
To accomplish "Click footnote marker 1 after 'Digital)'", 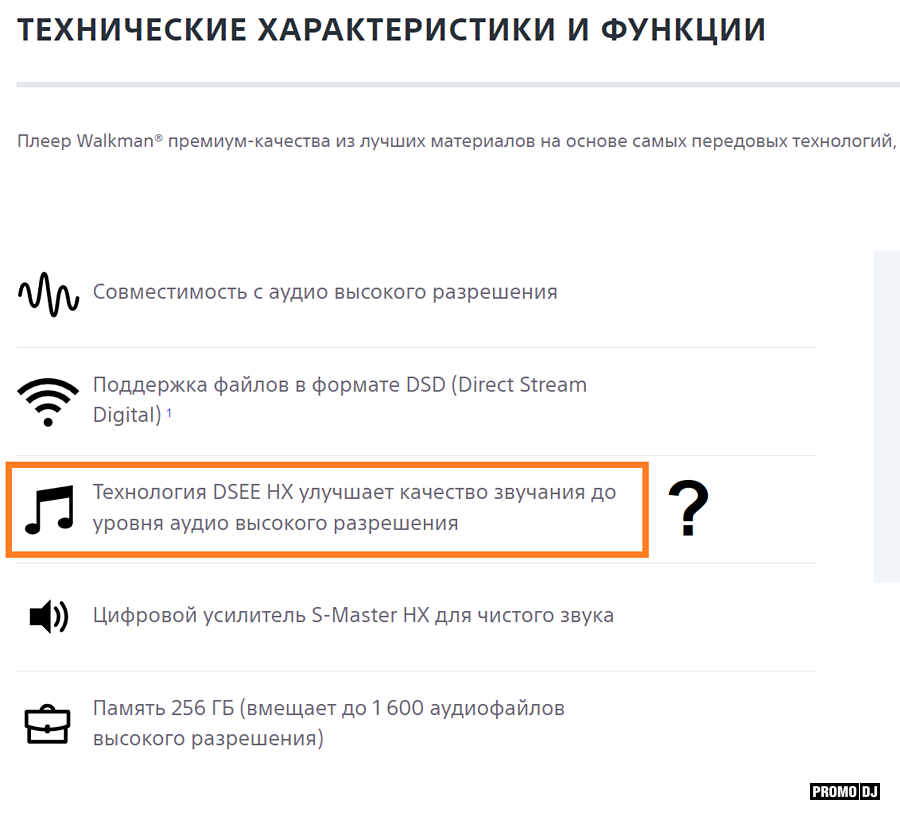I will (169, 410).
